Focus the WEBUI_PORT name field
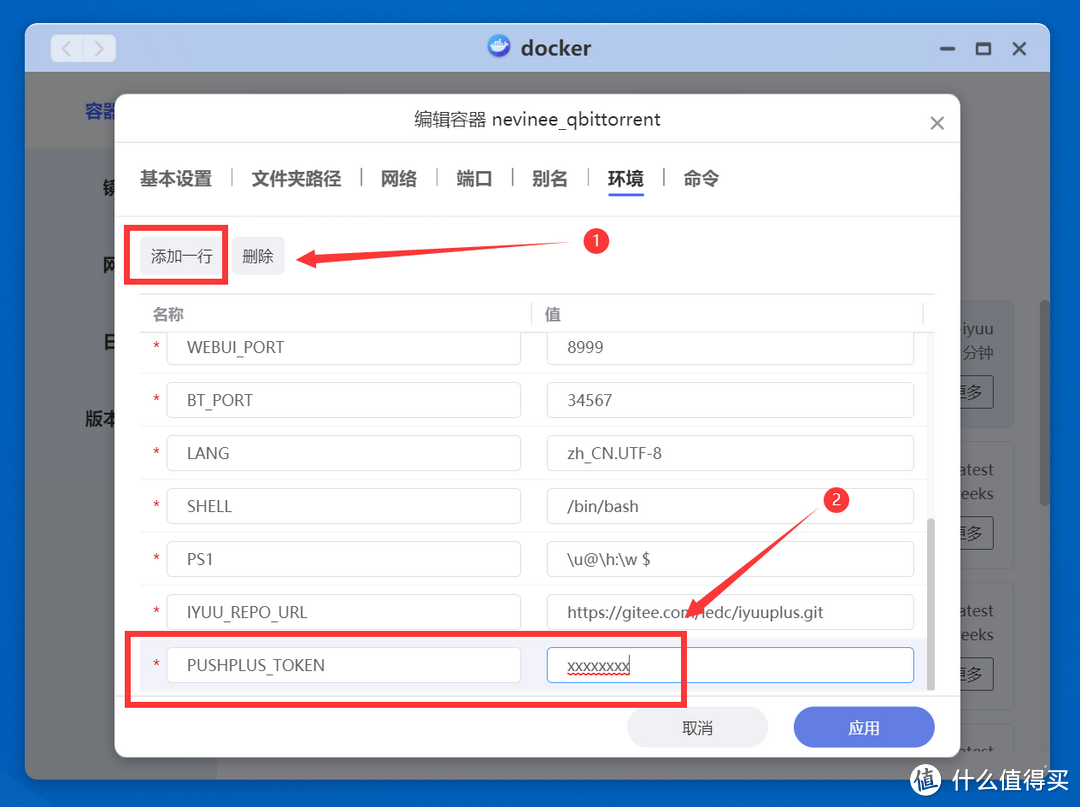1080x807 pixels. tap(344, 347)
